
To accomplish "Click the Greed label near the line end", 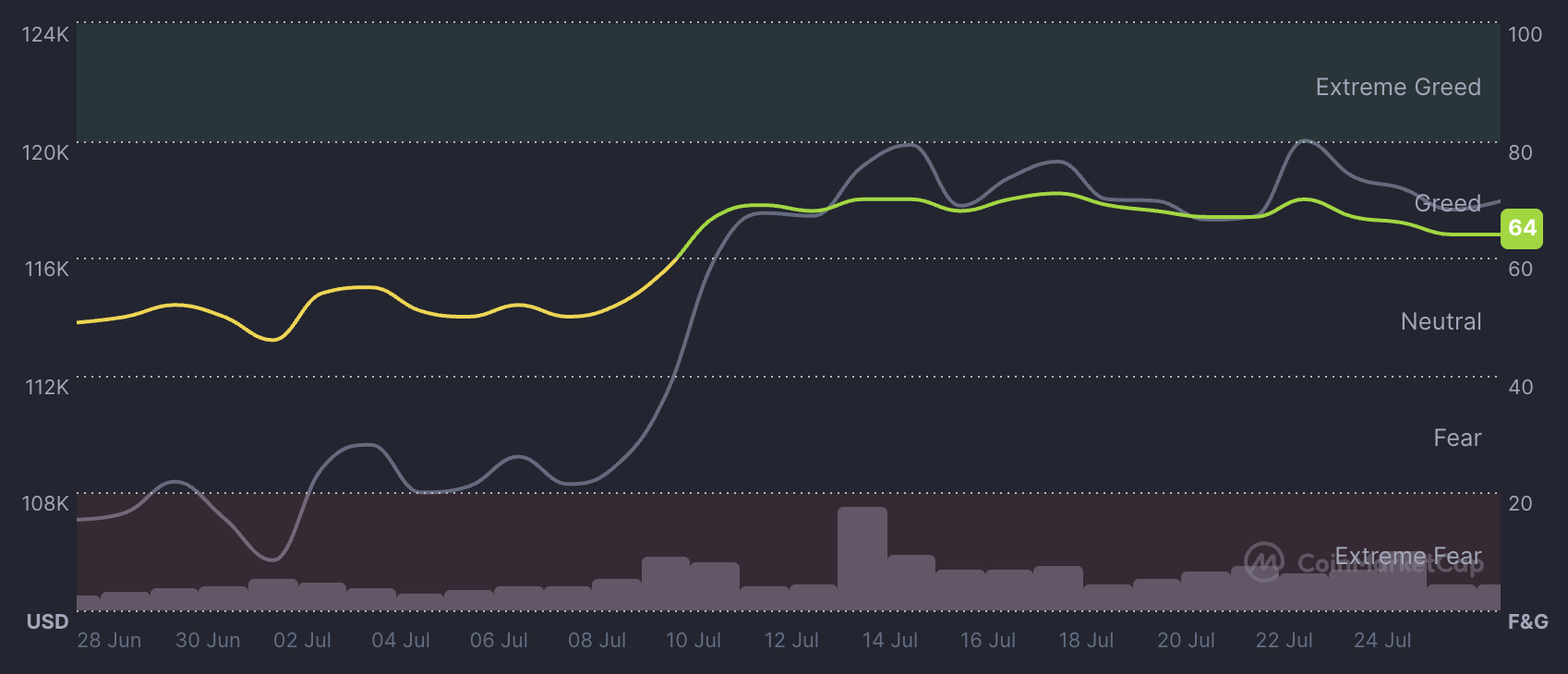I will click(1447, 203).
